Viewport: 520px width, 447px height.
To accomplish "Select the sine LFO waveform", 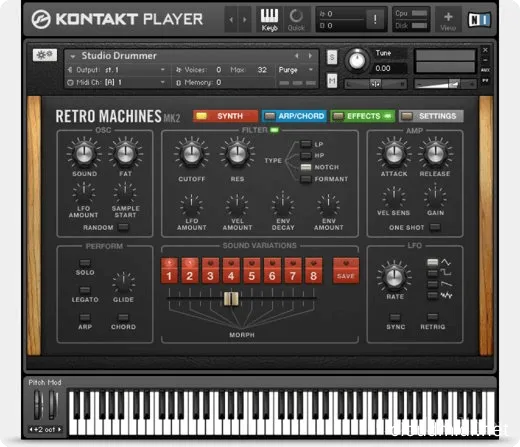I will pos(433,263).
